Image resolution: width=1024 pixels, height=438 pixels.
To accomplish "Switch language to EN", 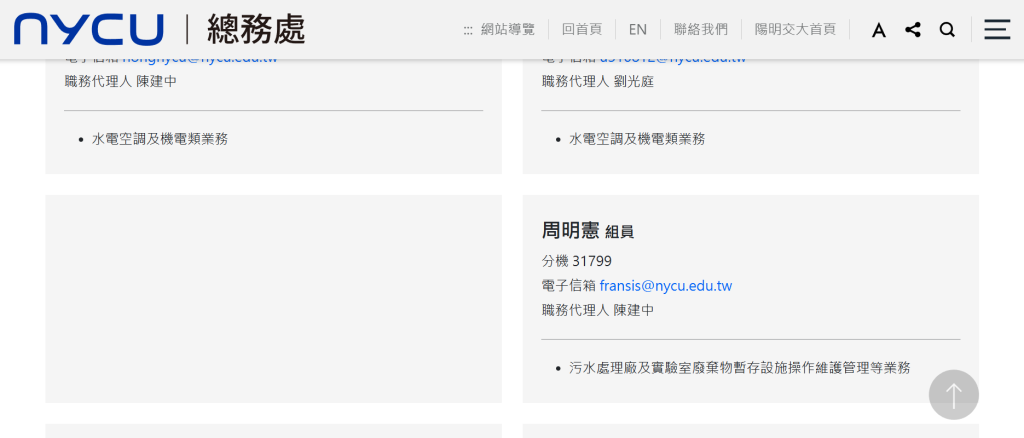I will pyautogui.click(x=637, y=30).
